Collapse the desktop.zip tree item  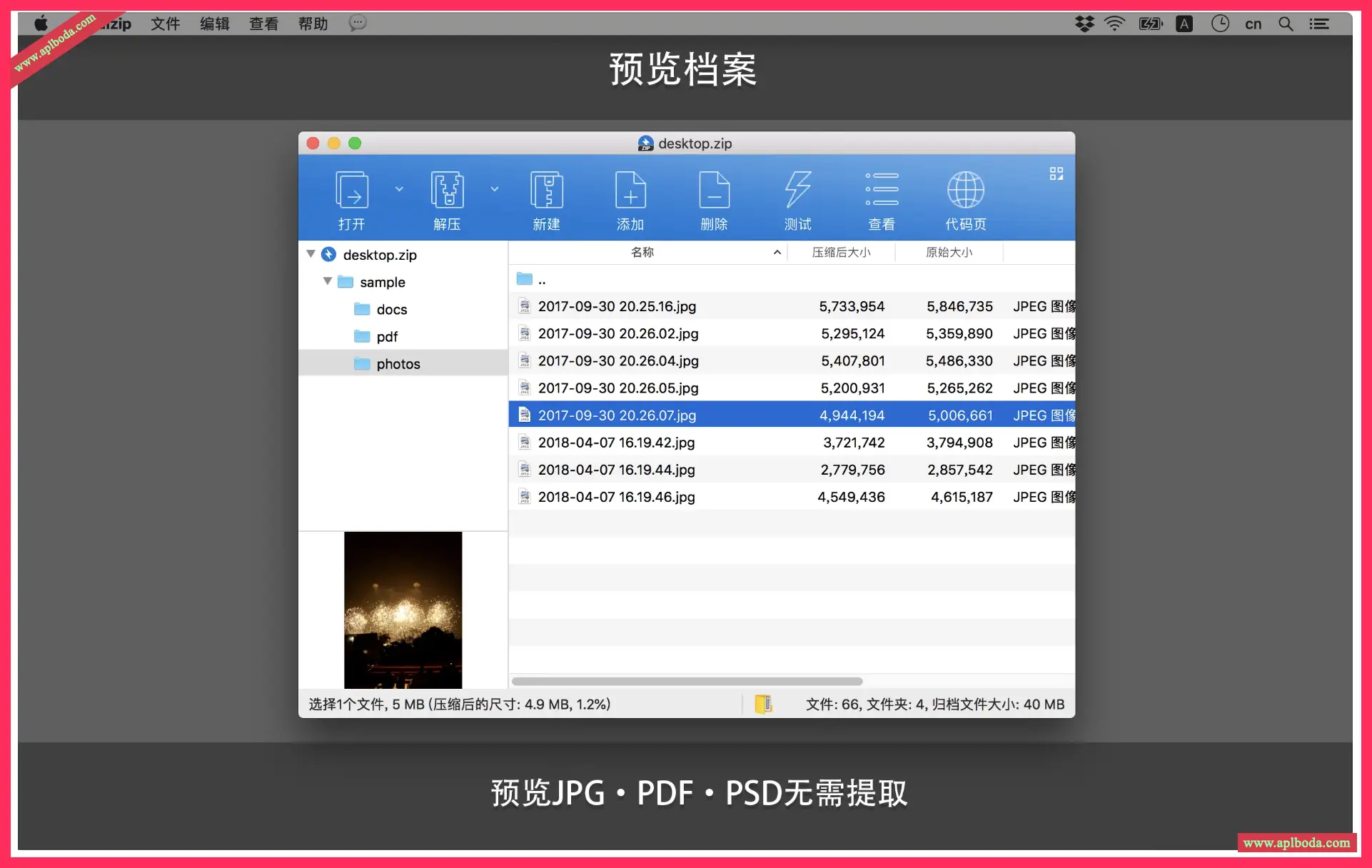(311, 254)
